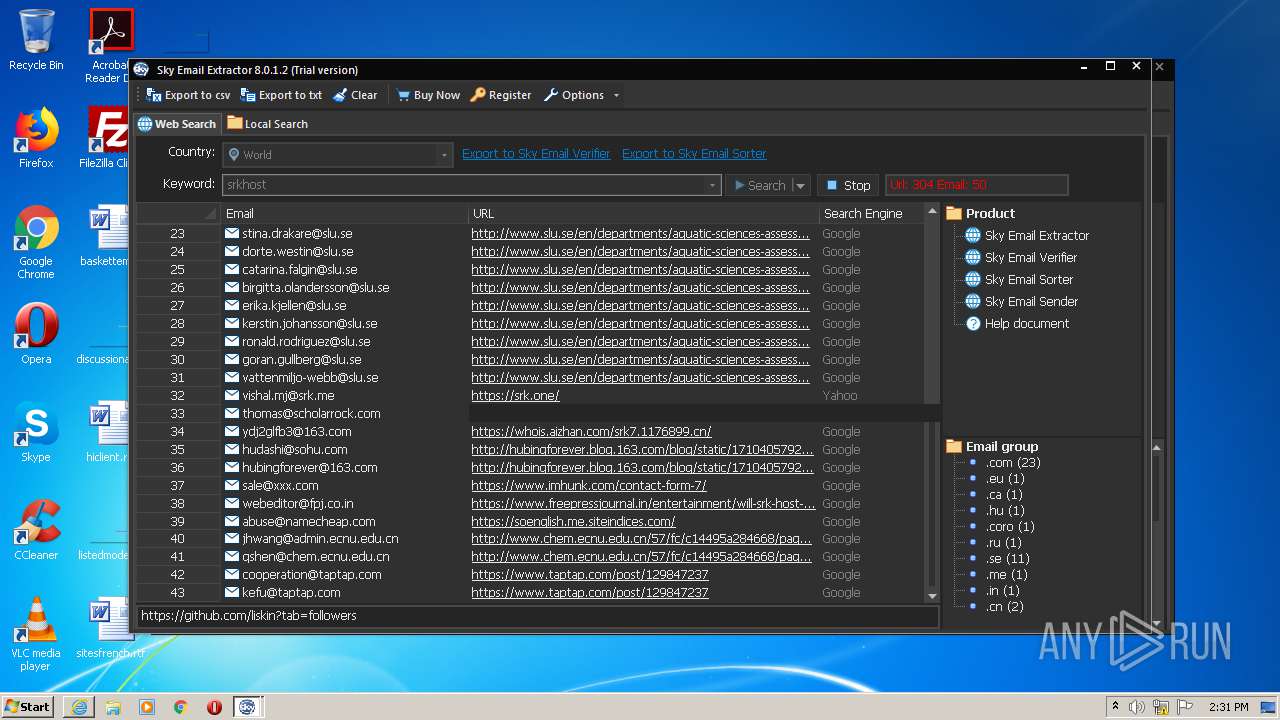Open soenglish.me.siteindices.com link
This screenshot has height=720, width=1280.
[573, 522]
